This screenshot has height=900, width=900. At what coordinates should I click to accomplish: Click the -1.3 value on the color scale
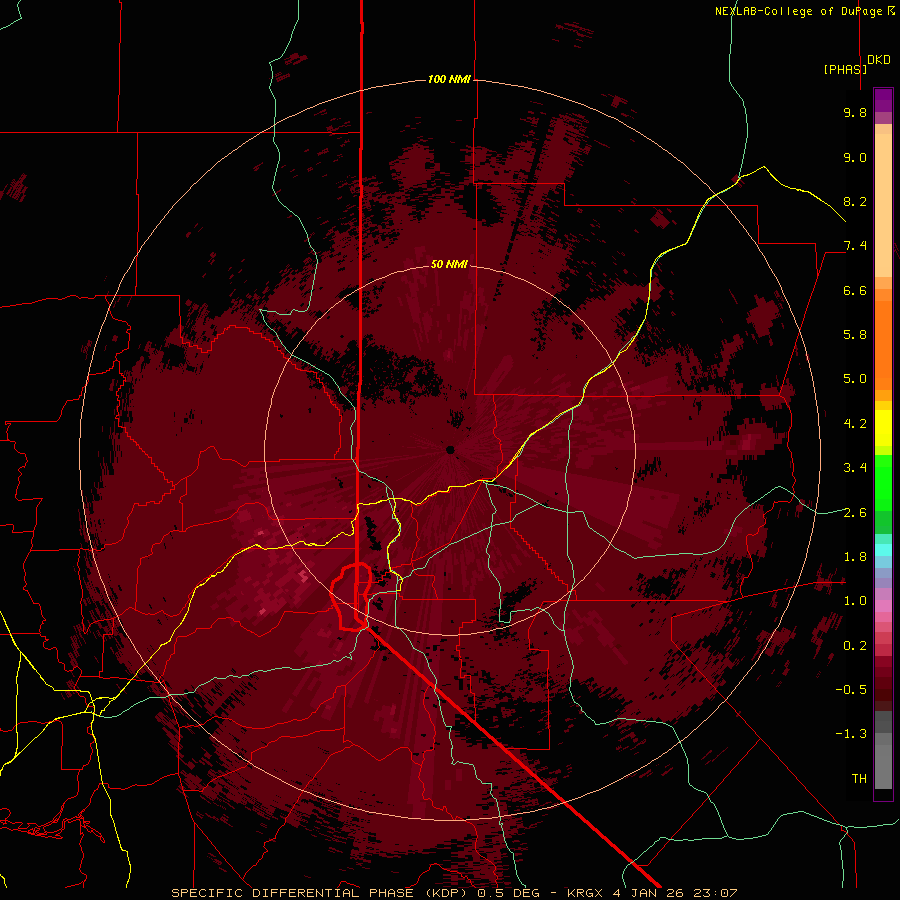coord(851,734)
